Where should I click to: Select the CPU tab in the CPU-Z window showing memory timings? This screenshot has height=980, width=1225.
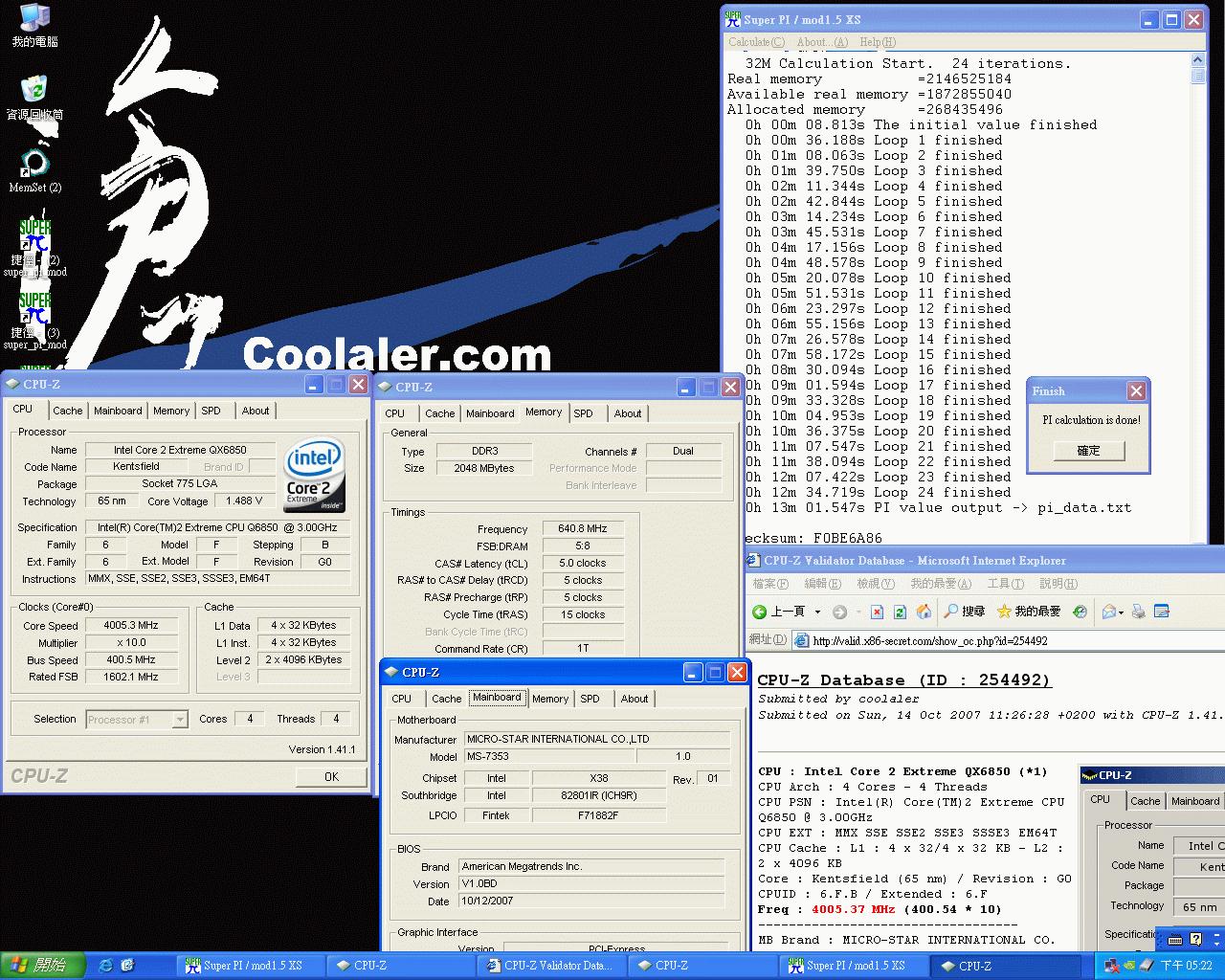point(394,413)
